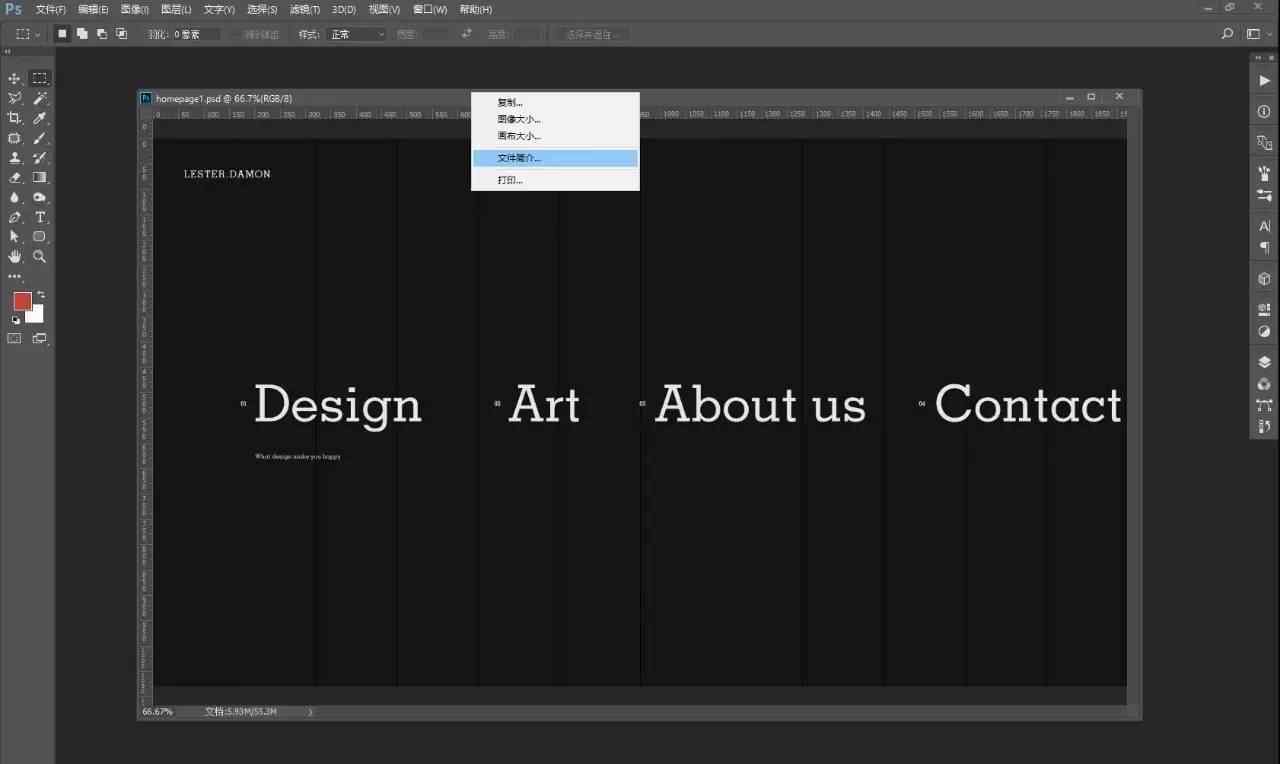Select the Brush tool
The height and width of the screenshot is (764, 1280).
click(x=40, y=138)
